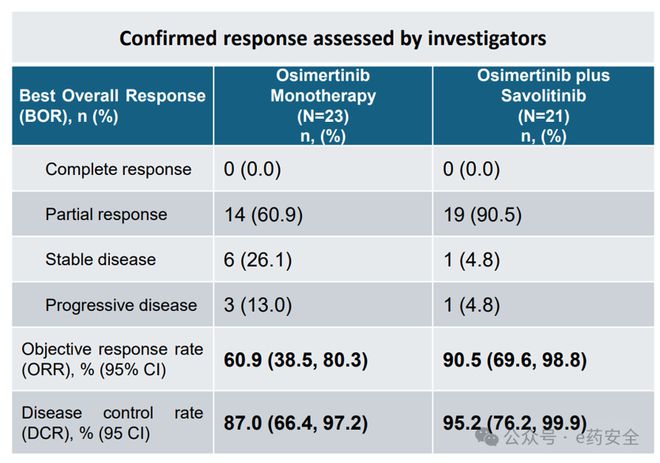Select the Osimertinib plus Savolitinib column header
Screen dimensions: 660x463
(x=543, y=106)
